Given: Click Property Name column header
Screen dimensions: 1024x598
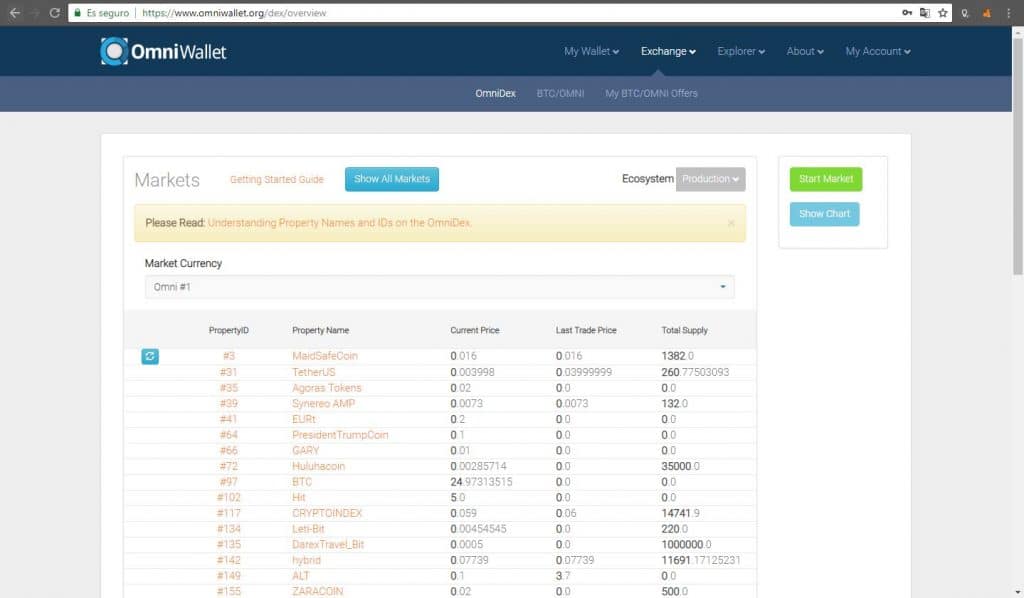Looking at the screenshot, I should [x=320, y=330].
